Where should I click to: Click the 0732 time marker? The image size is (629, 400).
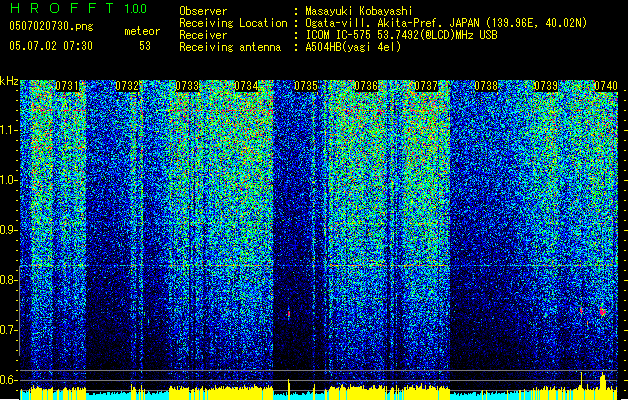click(x=126, y=86)
